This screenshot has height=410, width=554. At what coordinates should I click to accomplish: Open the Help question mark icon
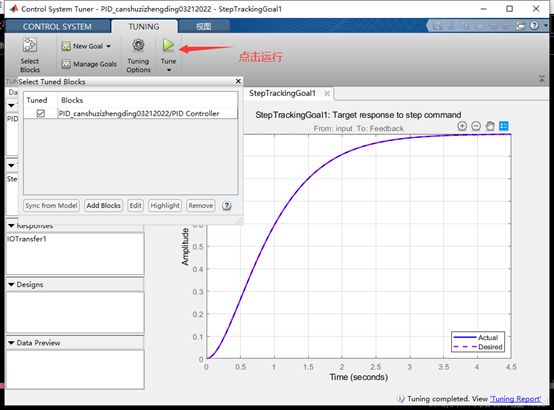[535, 25]
